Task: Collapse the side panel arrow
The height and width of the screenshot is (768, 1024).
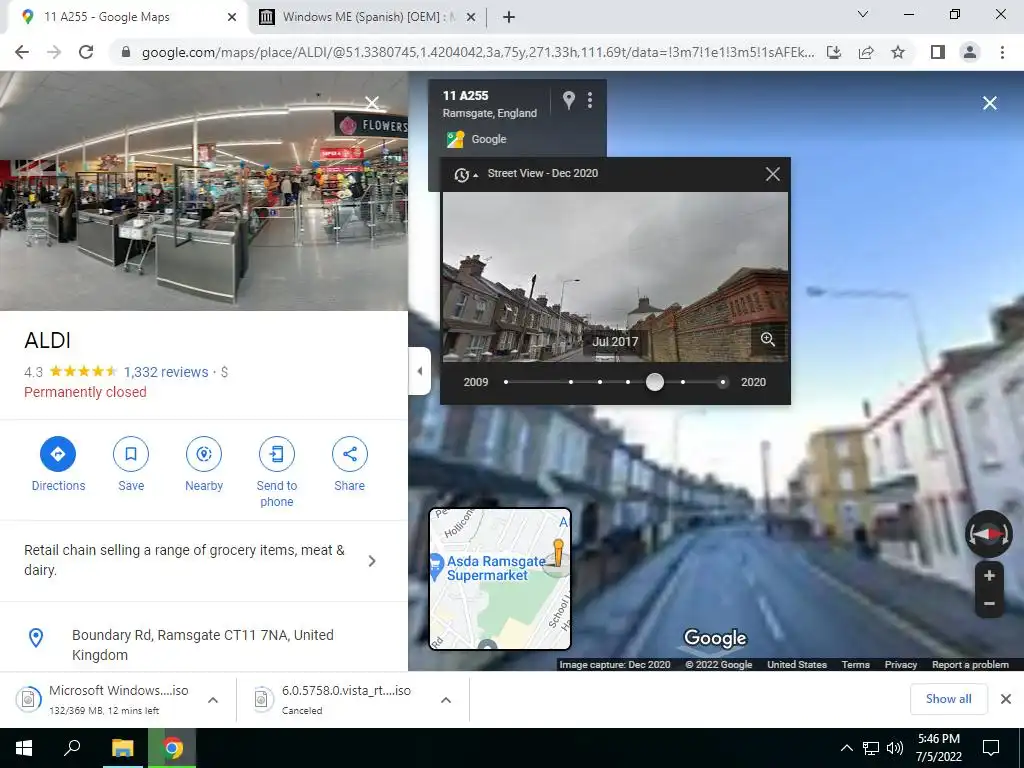Action: tap(420, 371)
